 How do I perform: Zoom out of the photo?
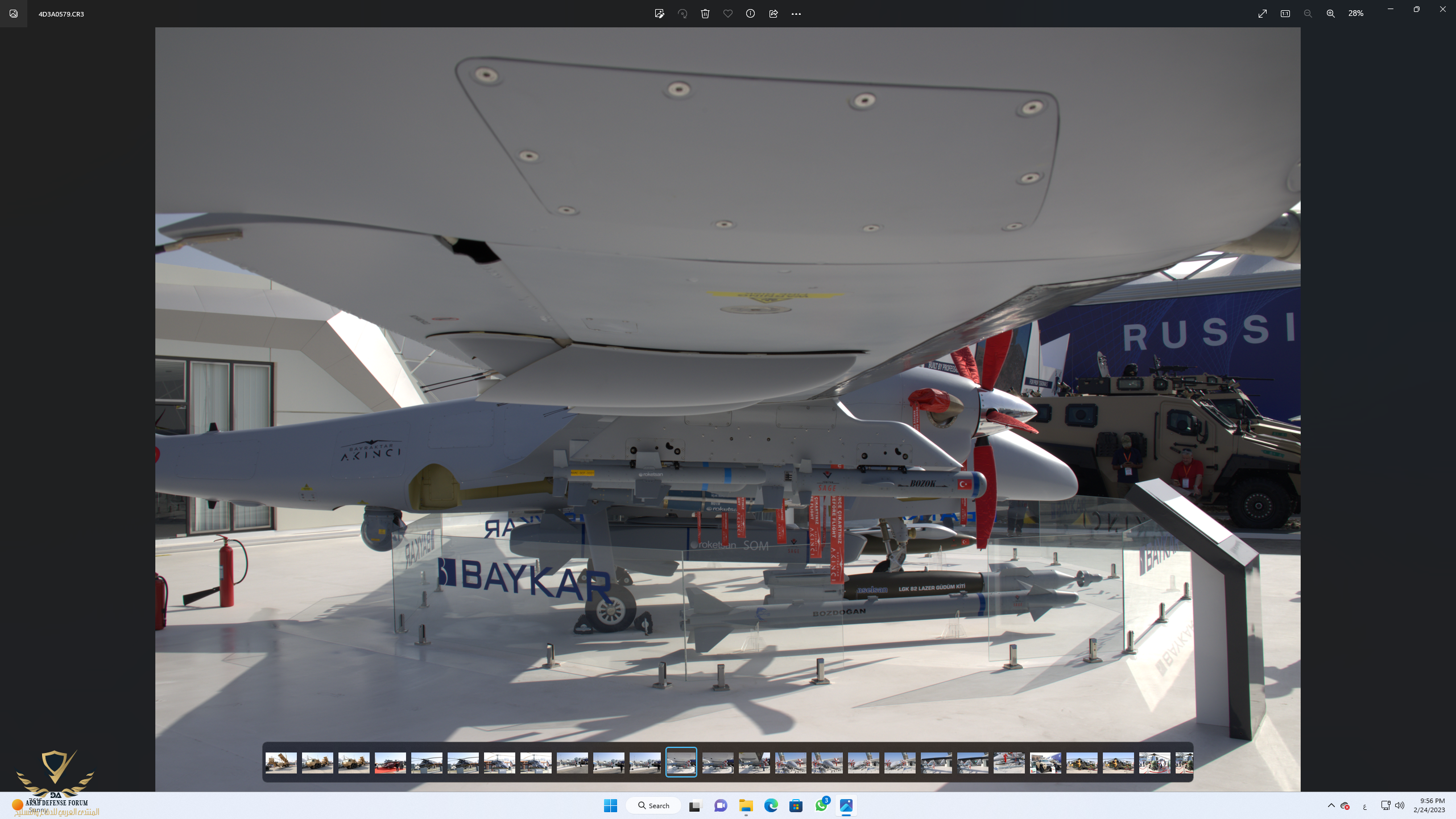click(1308, 14)
